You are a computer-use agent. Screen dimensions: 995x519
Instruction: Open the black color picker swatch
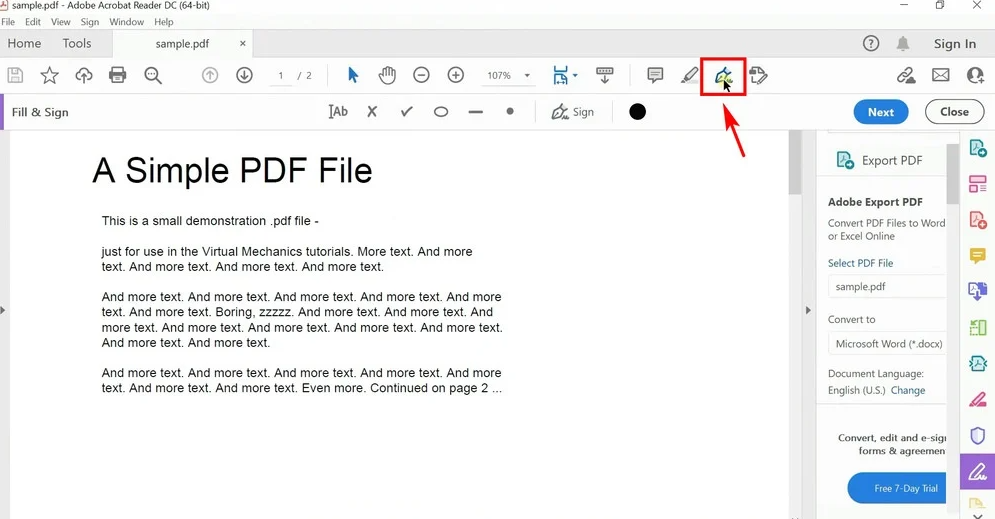pyautogui.click(x=637, y=112)
